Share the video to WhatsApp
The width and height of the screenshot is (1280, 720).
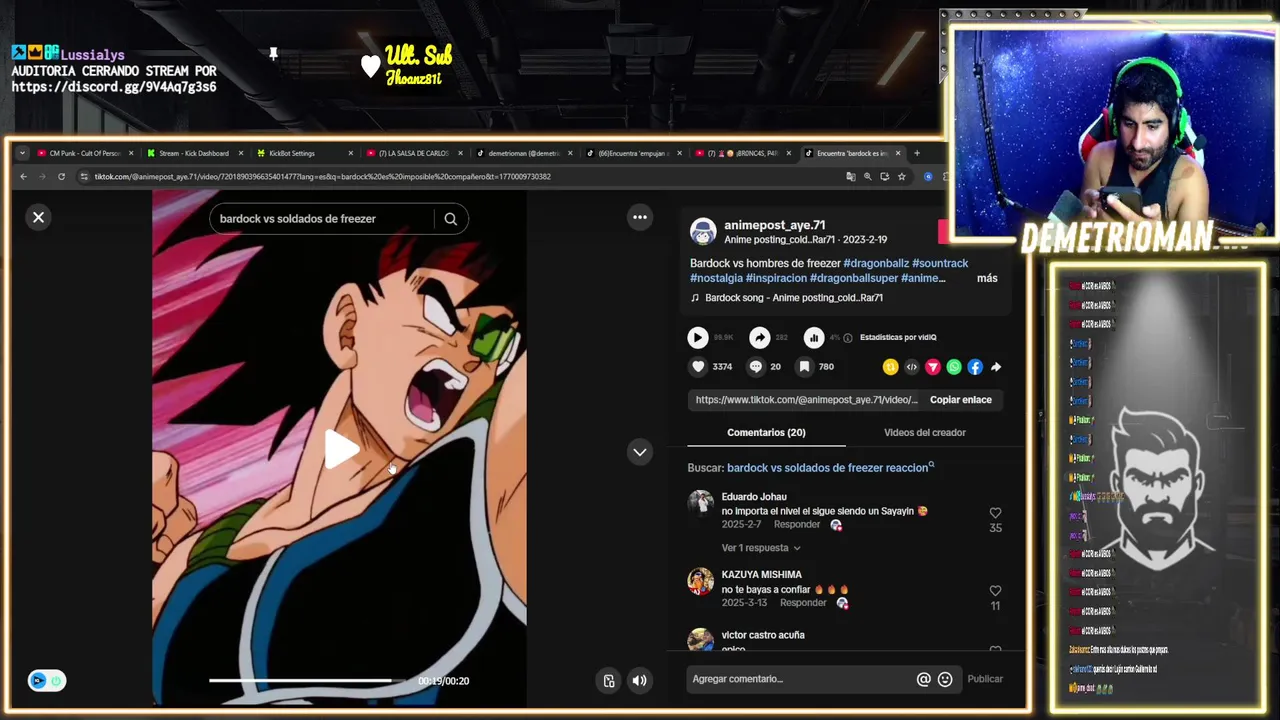point(954,367)
